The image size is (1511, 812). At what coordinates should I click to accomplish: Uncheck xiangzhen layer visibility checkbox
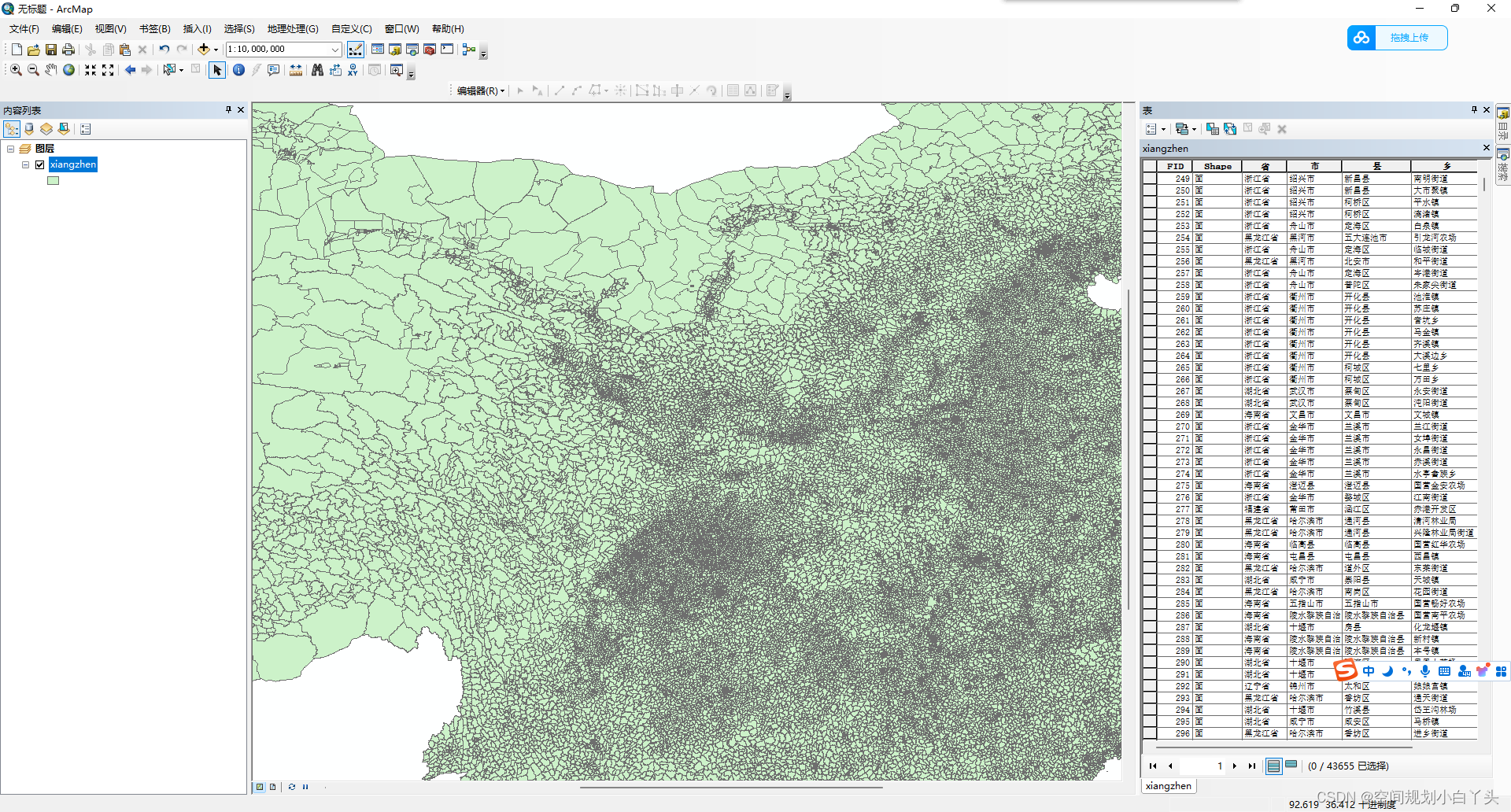[40, 164]
